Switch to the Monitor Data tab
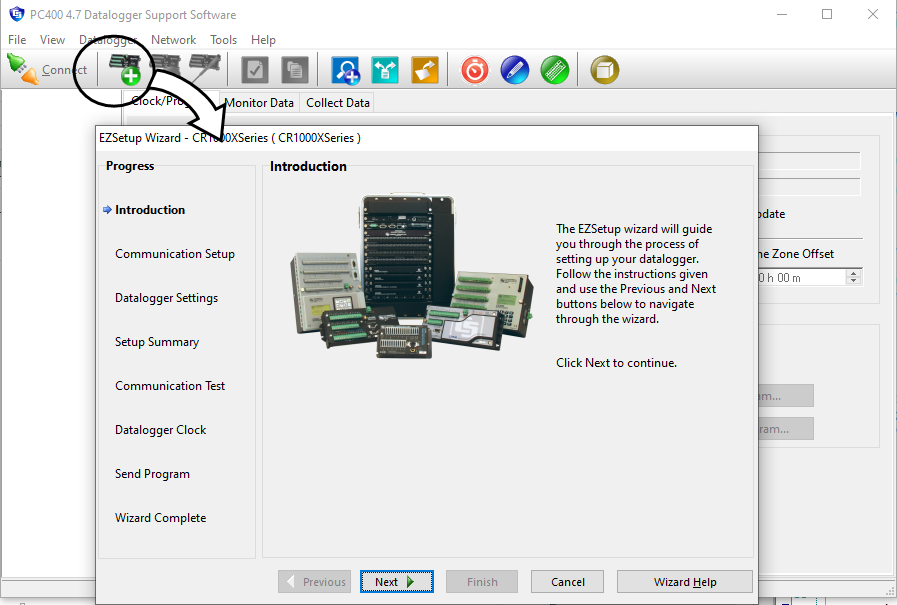The height and width of the screenshot is (605, 897). [x=259, y=102]
